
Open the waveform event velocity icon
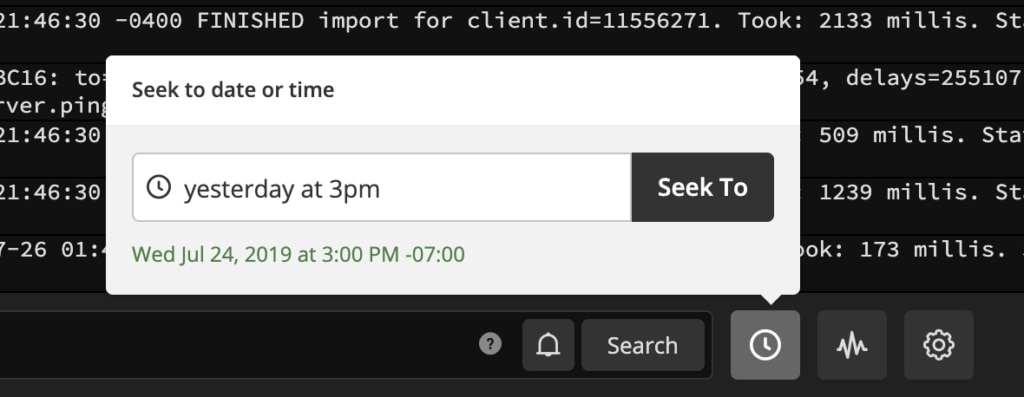852,345
